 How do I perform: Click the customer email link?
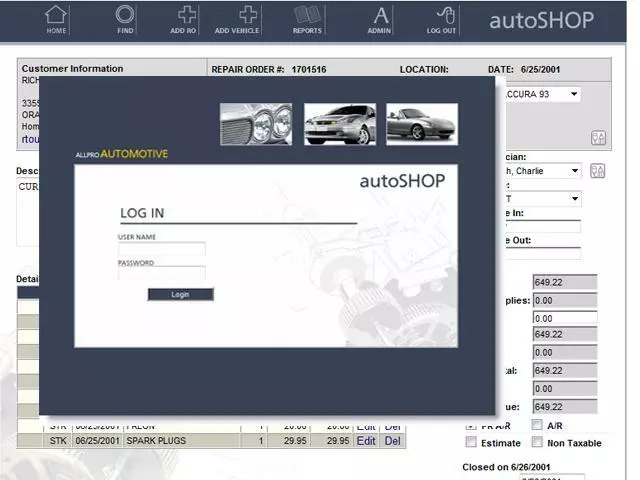tap(31, 139)
